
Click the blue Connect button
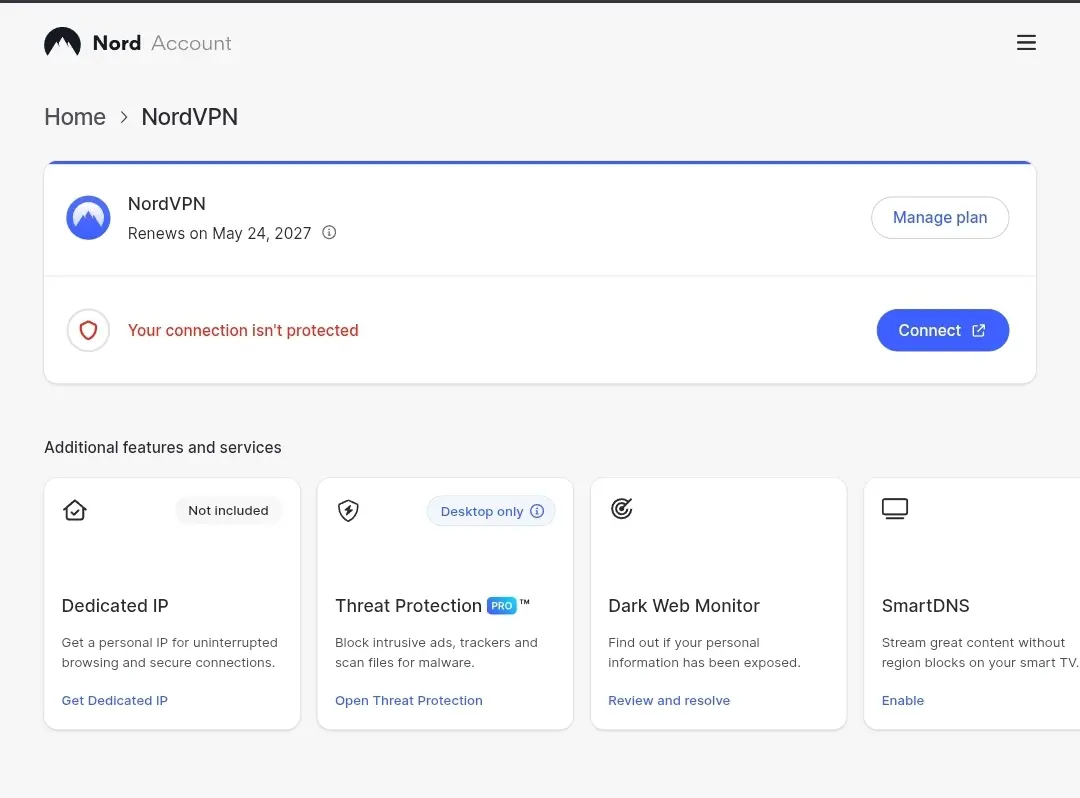pyautogui.click(x=942, y=330)
